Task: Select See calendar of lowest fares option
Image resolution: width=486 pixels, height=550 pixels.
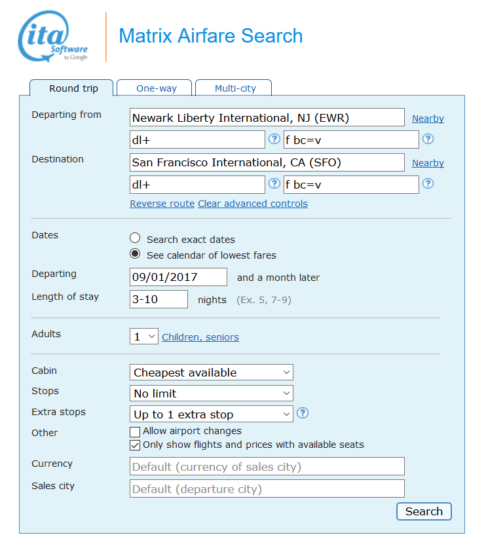Action: tap(135, 254)
